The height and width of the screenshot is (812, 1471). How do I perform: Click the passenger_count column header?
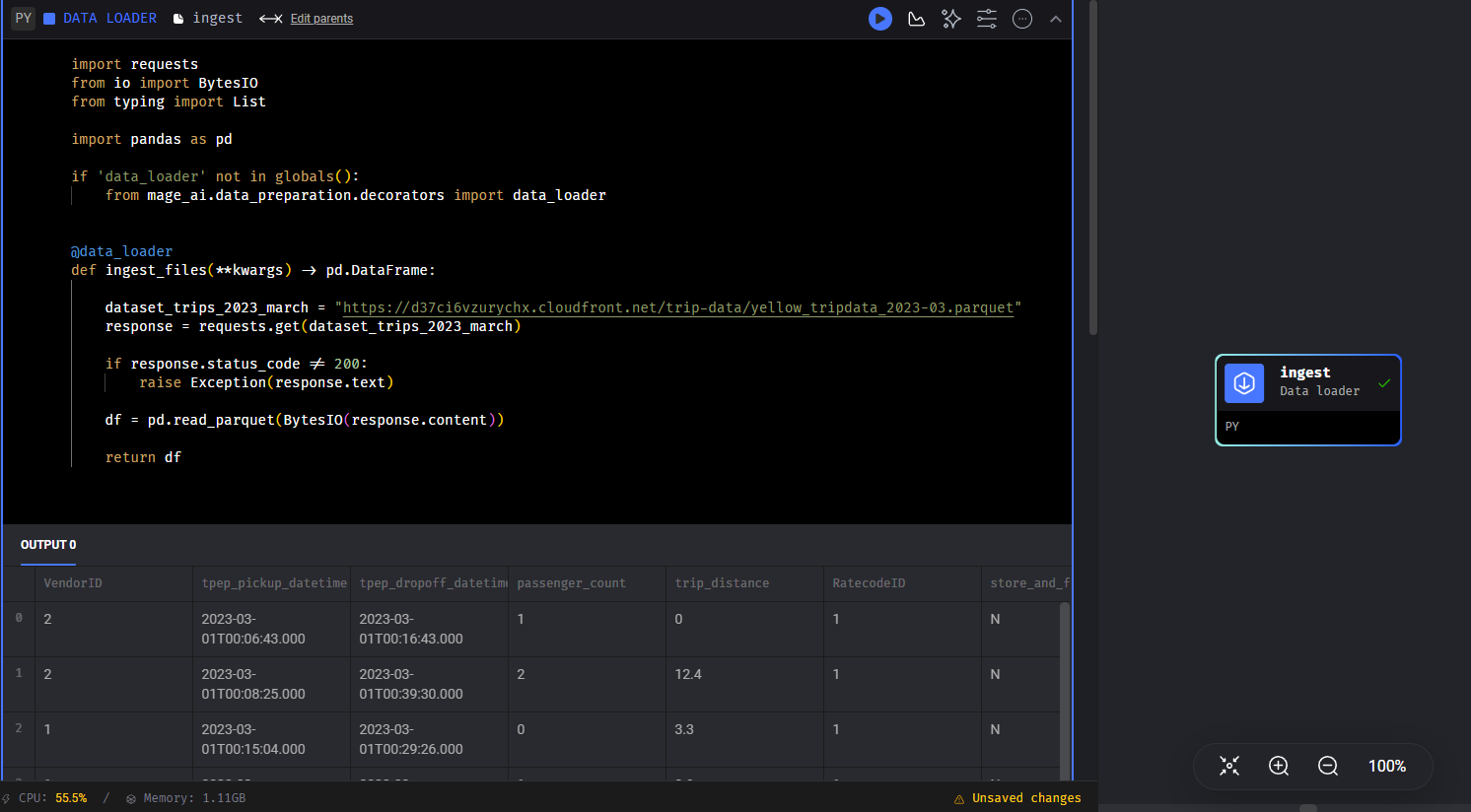tap(587, 583)
